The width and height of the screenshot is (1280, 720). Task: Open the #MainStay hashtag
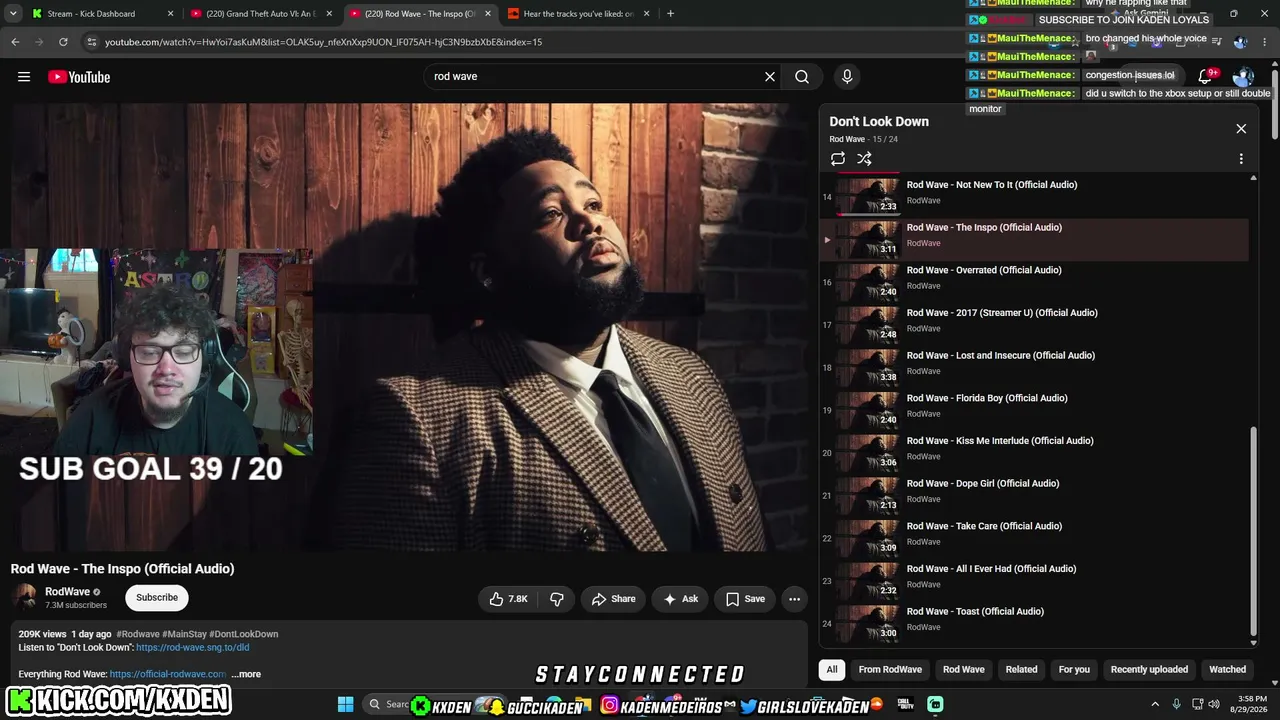[x=184, y=634]
